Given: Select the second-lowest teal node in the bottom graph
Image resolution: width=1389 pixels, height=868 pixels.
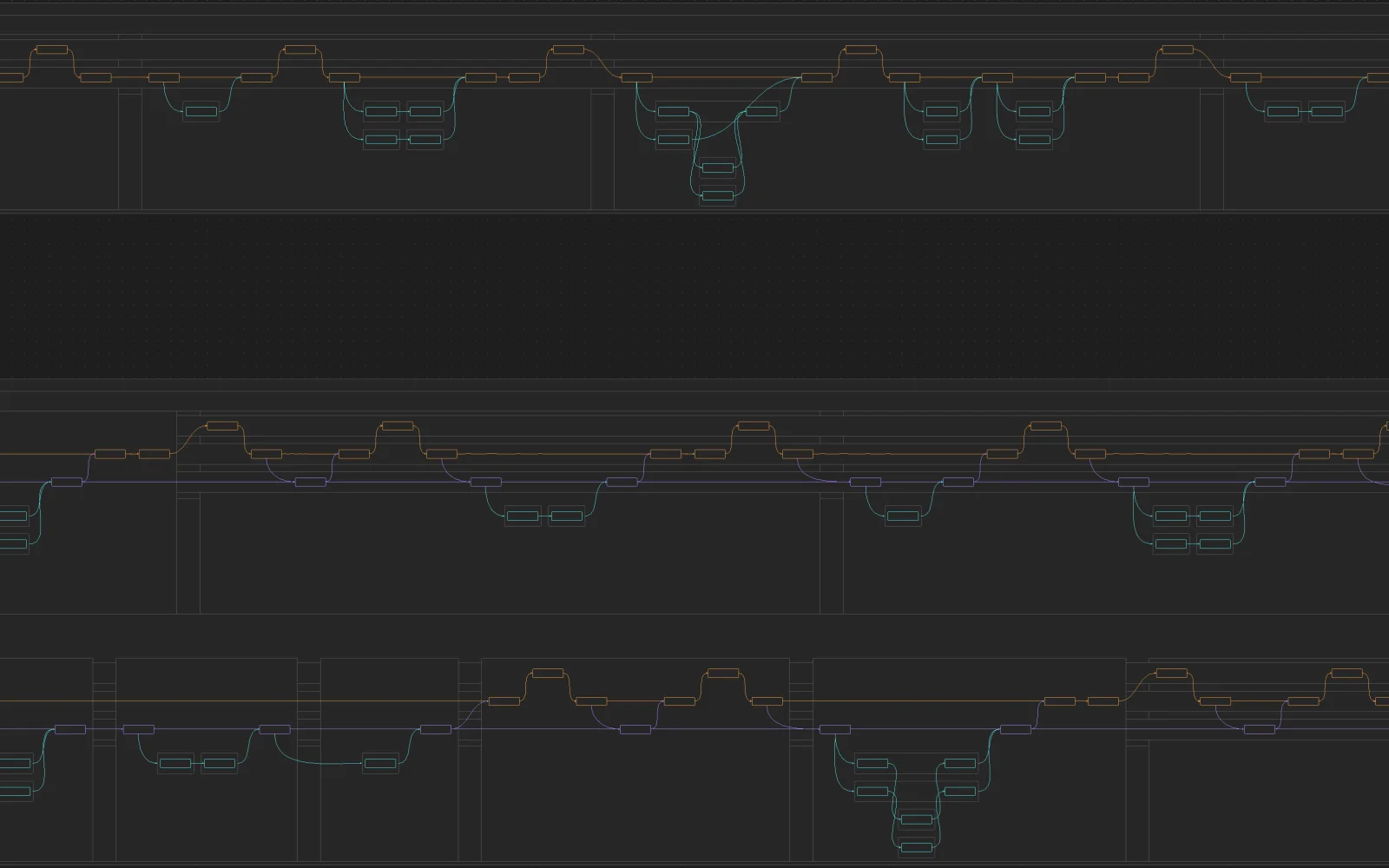Looking at the screenshot, I should click(916, 819).
